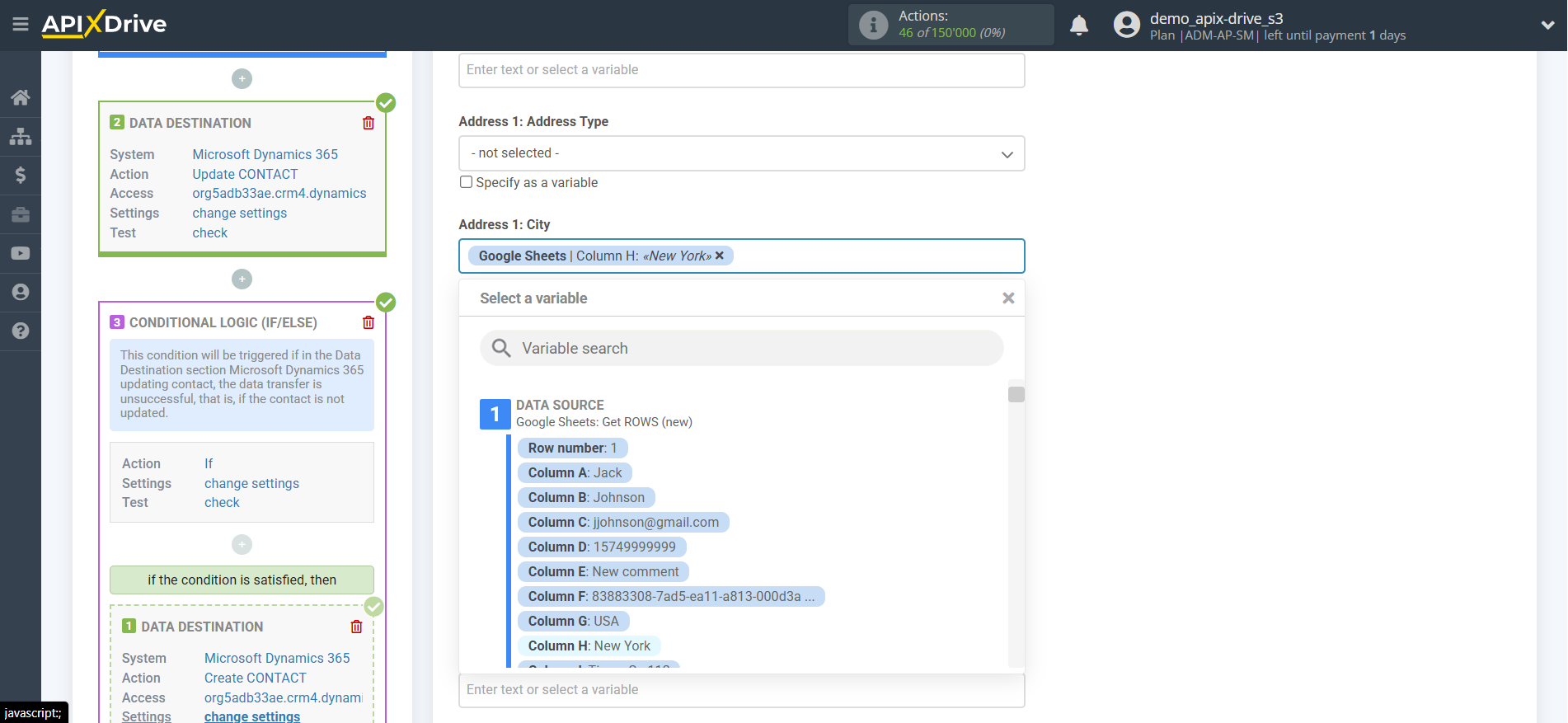Screen dimensions: 1568x723
Task: Select variable Column B: Johnson
Action: click(586, 497)
